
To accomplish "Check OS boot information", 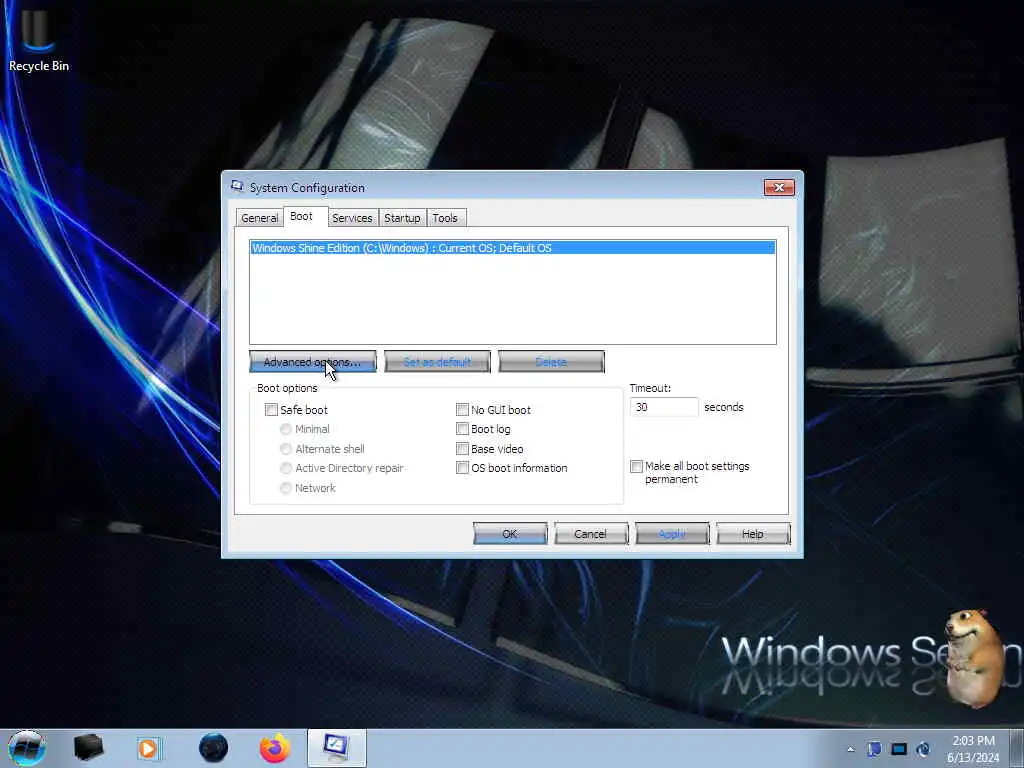I will (x=462, y=468).
